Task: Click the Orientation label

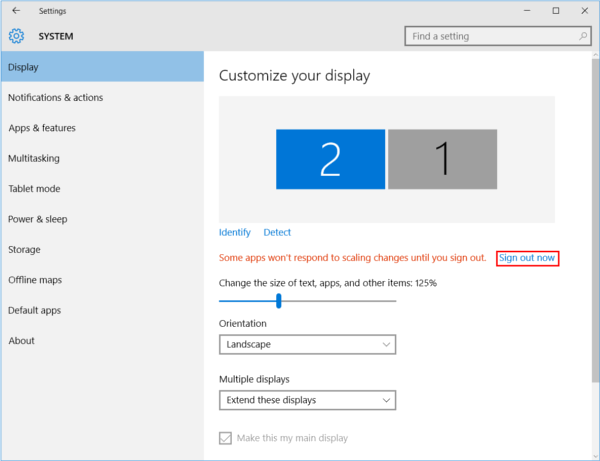Action: (243, 324)
